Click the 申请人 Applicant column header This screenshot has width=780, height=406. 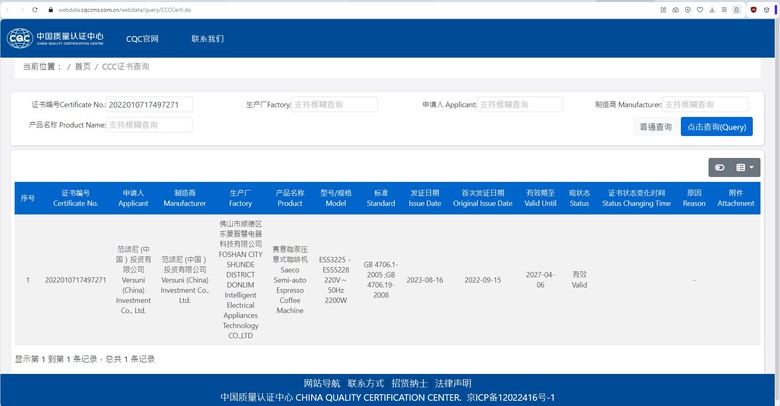(133, 198)
